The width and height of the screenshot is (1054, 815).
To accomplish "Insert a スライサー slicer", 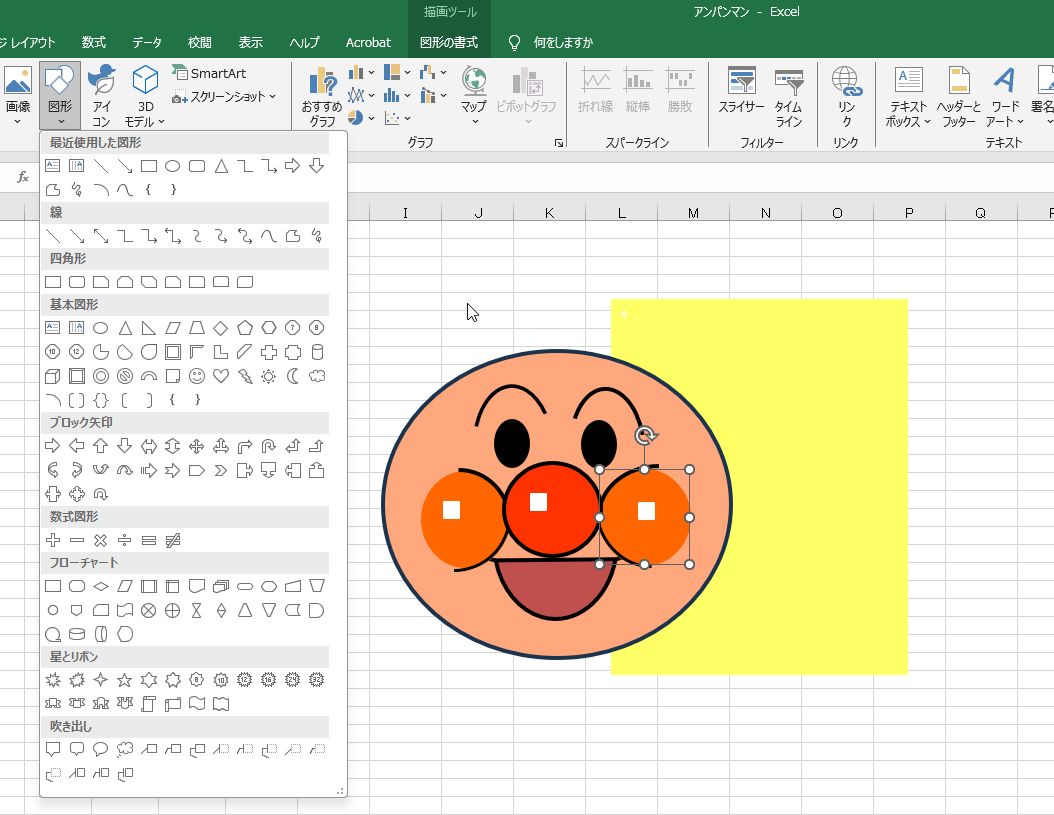I will pos(741,90).
